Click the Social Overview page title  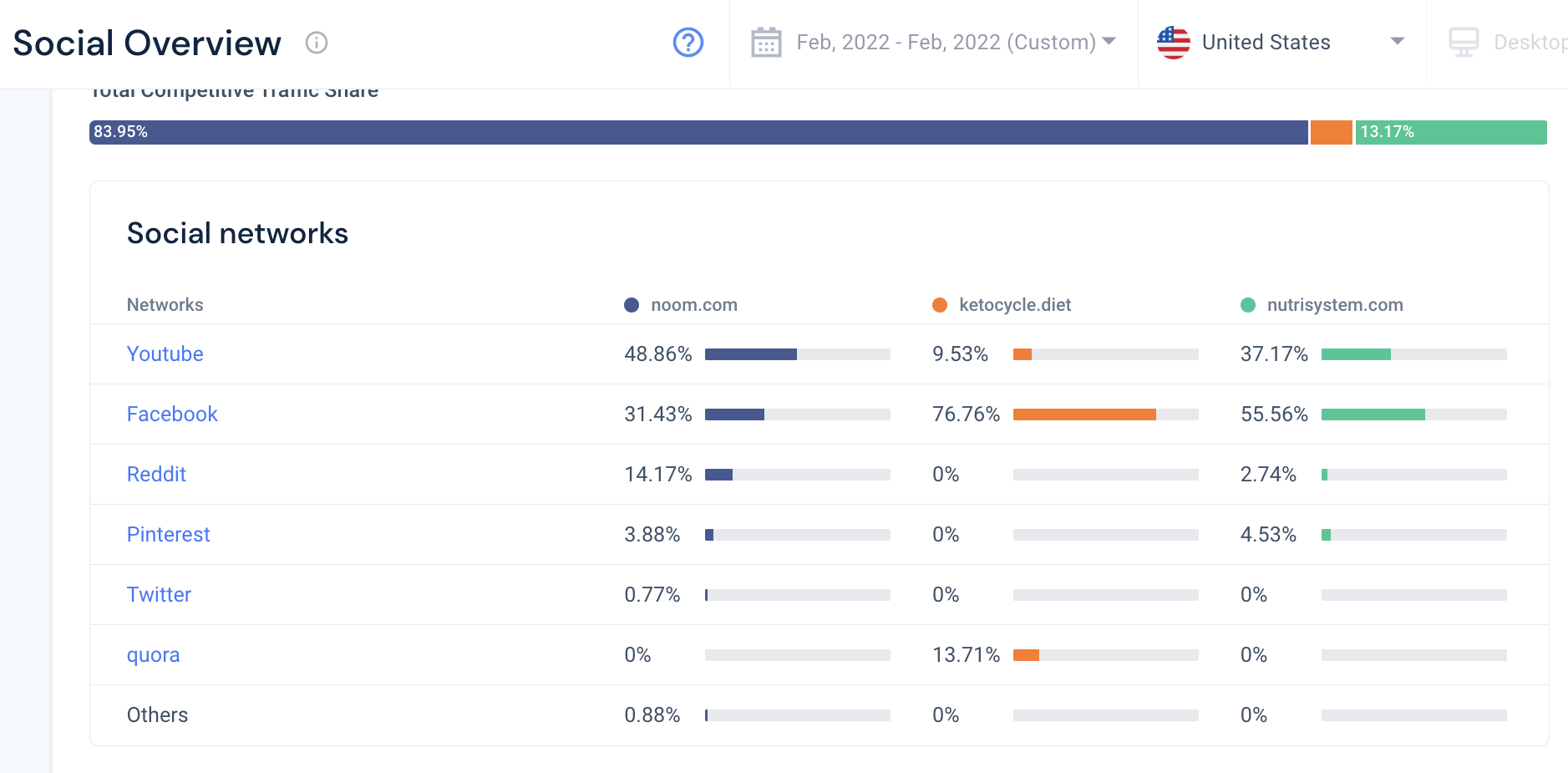pyautogui.click(x=147, y=43)
